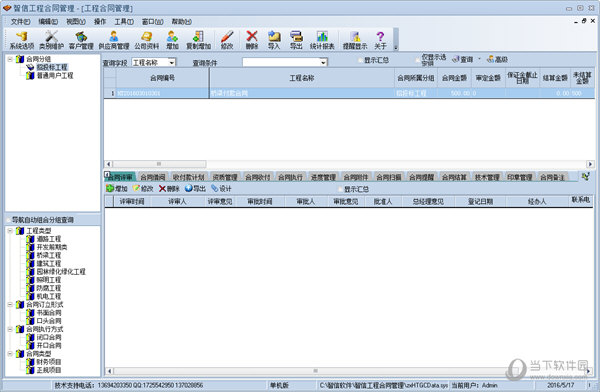This screenshot has width=600, height=392.
Task: Collapse 工程类型 tree node
Action: pos(10,230)
